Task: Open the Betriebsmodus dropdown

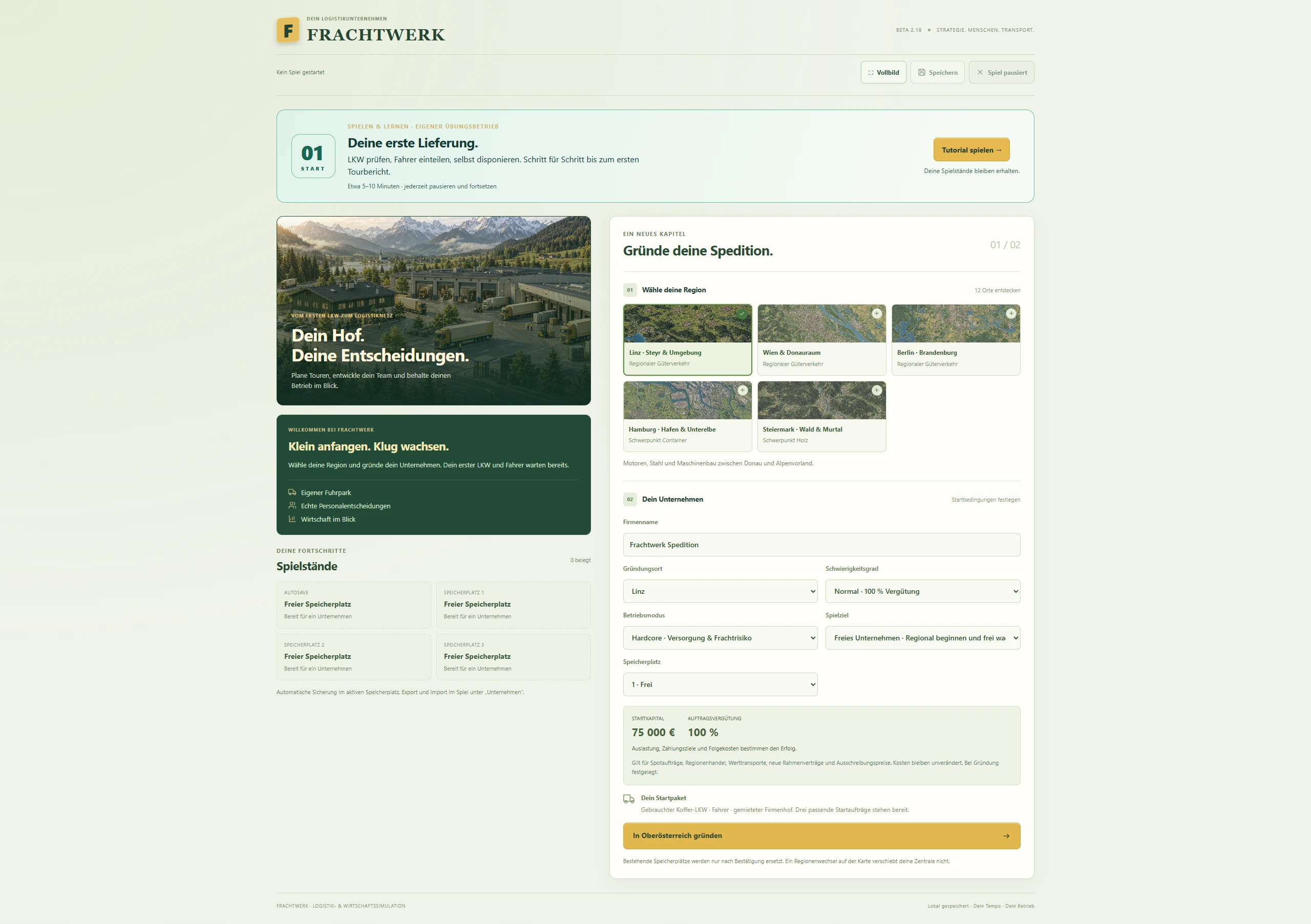Action: [x=720, y=638]
